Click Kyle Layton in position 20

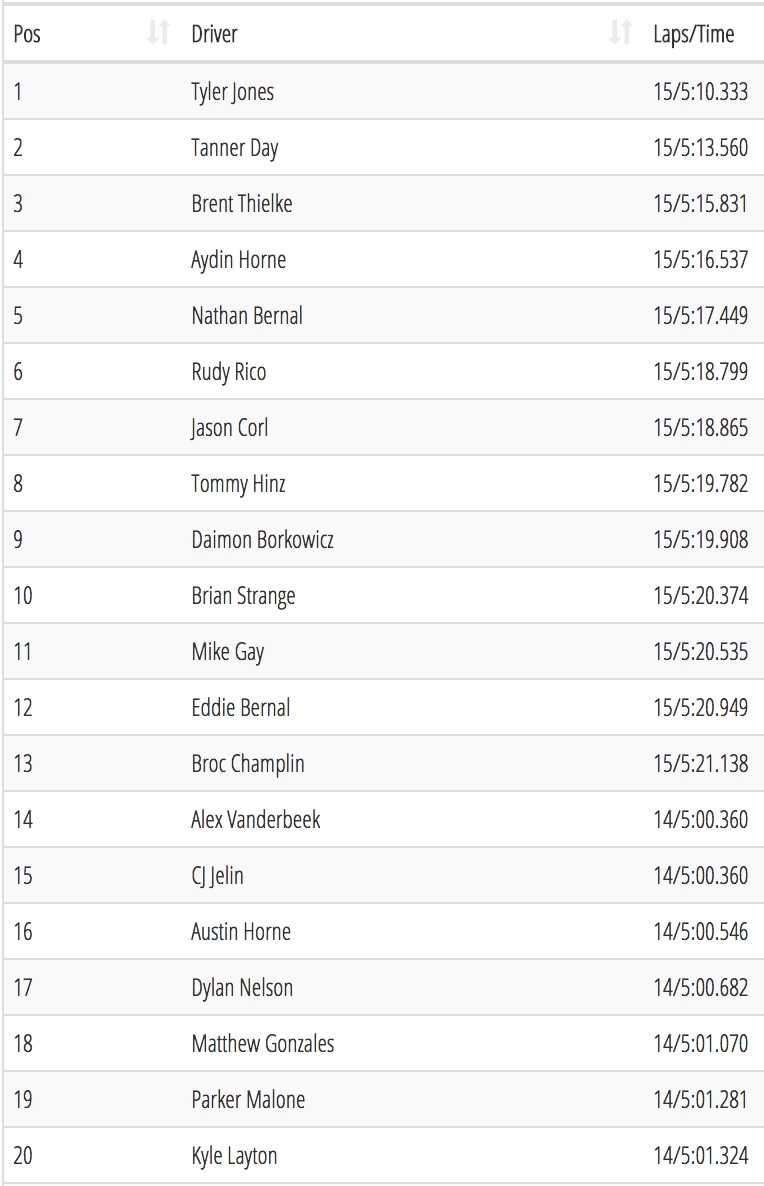pyautogui.click(x=234, y=1156)
